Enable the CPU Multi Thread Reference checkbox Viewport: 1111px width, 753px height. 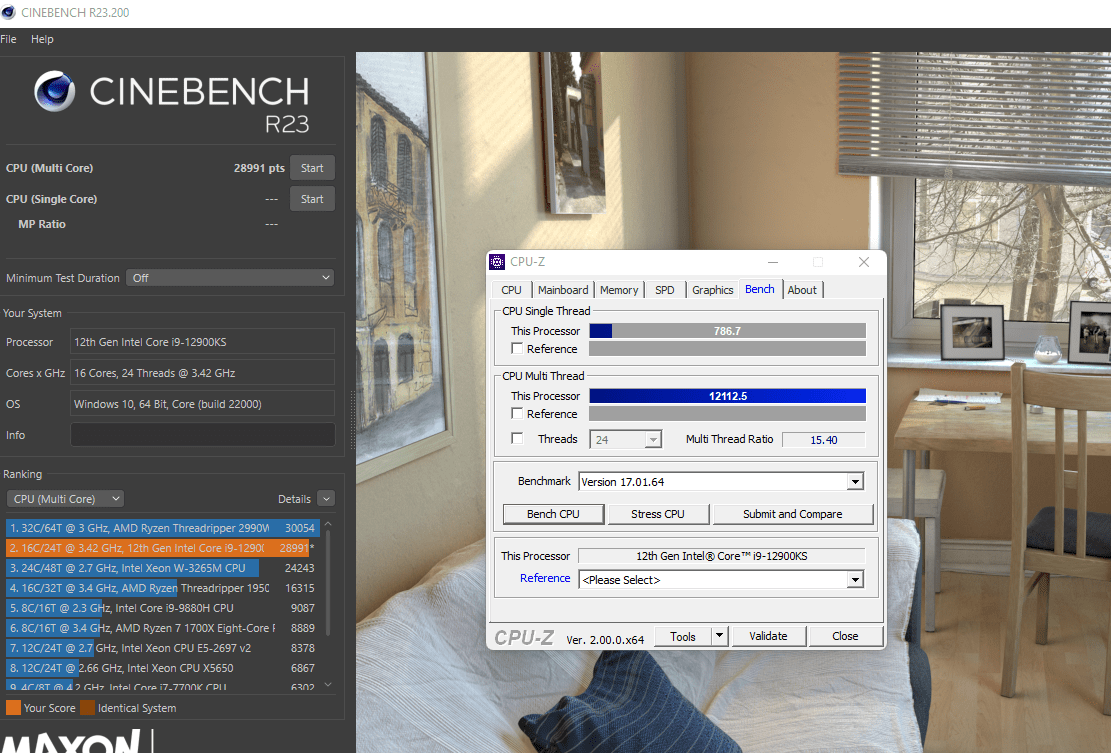coord(517,414)
